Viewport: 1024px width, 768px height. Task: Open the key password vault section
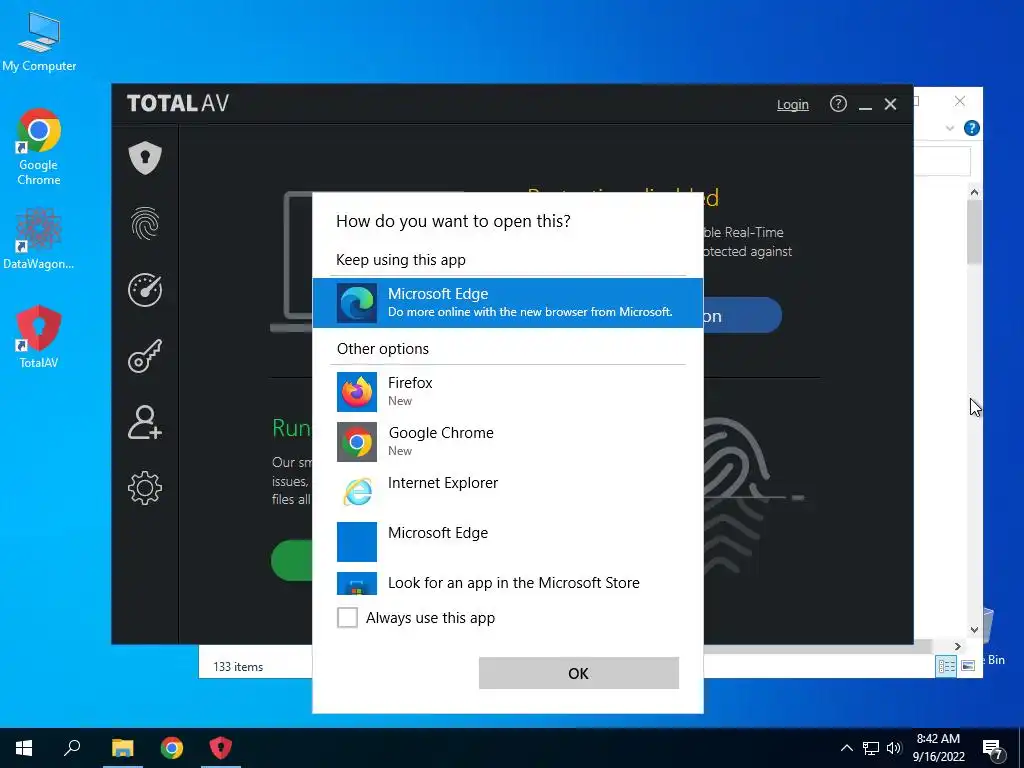145,355
